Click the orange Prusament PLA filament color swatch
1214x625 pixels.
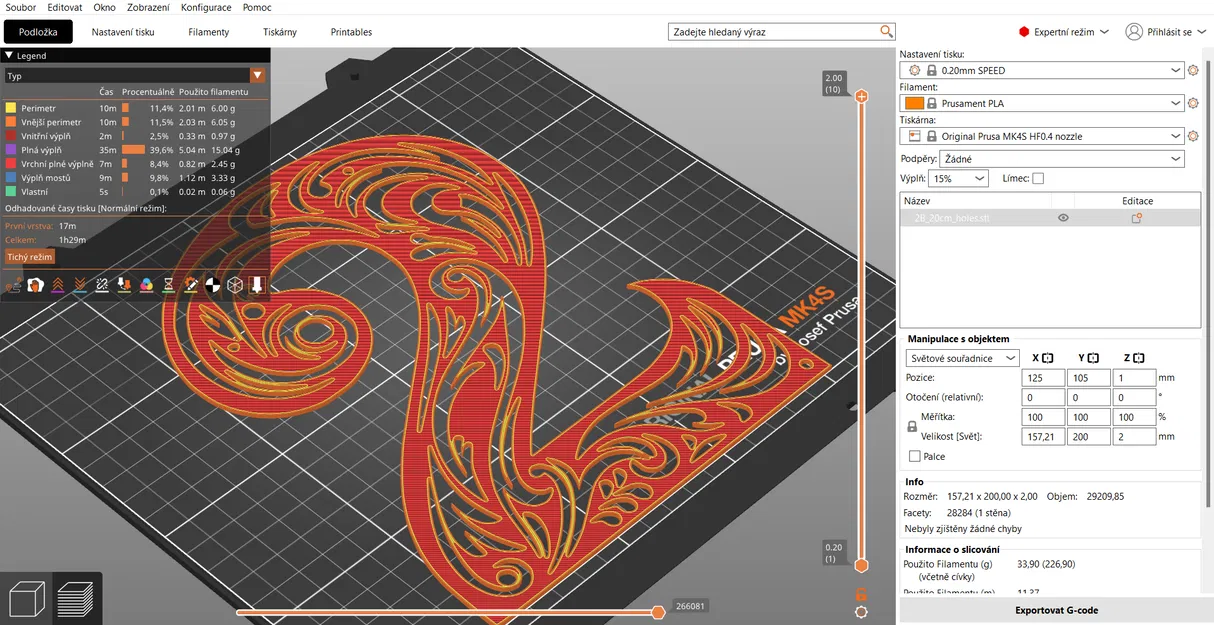click(x=914, y=103)
